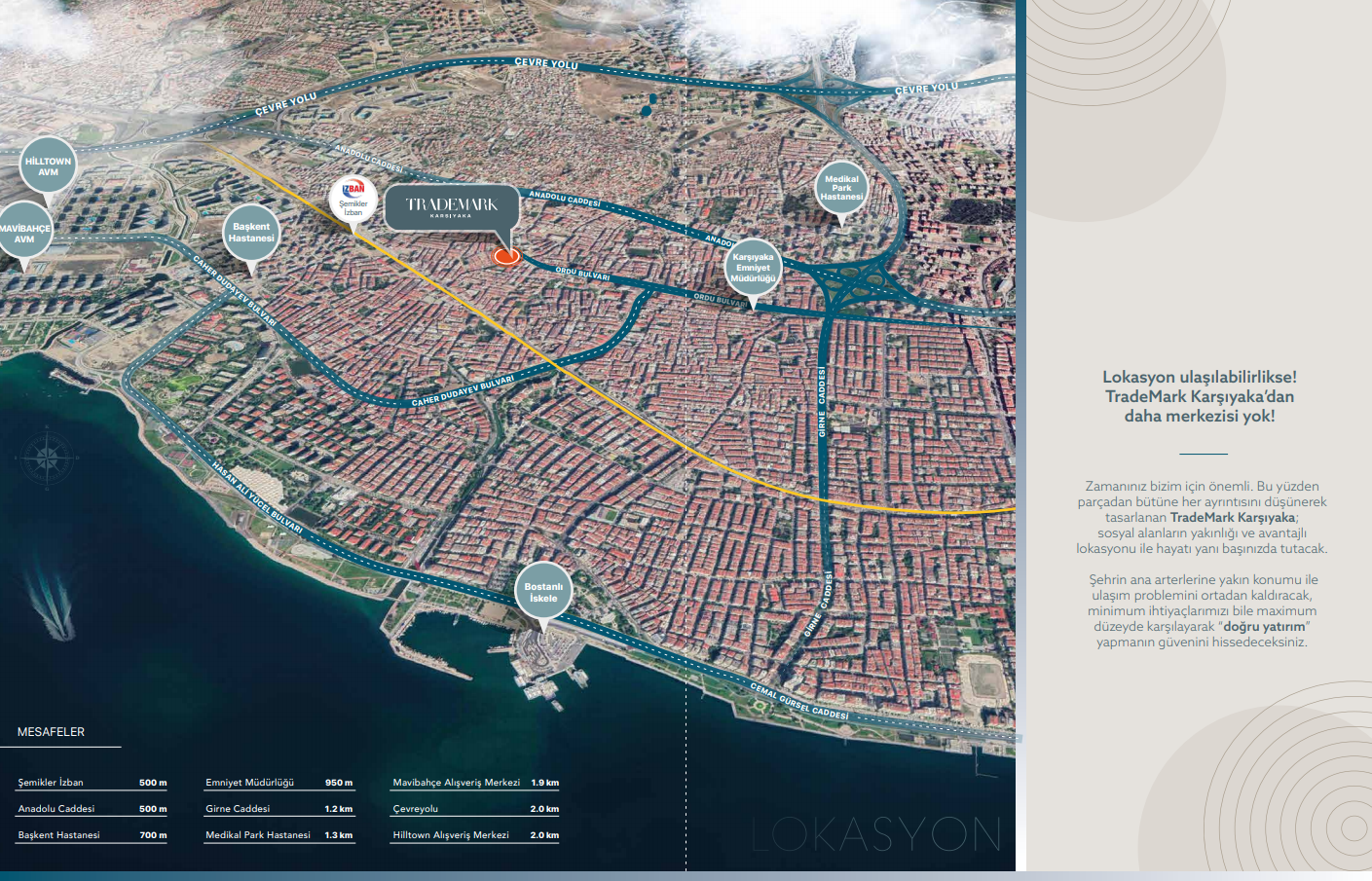Click the red TradeMark site marker dot
1372x881 pixels.
(x=505, y=256)
